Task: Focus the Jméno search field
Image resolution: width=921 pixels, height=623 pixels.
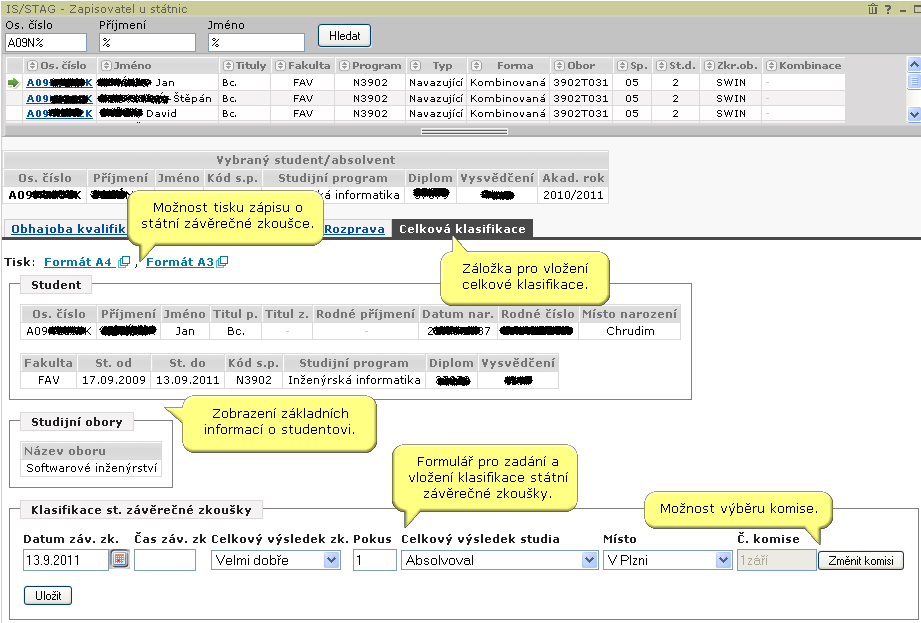Action: click(256, 42)
